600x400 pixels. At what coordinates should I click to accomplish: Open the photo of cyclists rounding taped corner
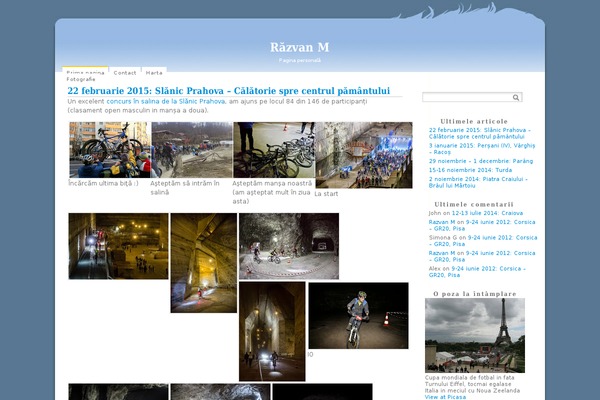tap(289, 246)
